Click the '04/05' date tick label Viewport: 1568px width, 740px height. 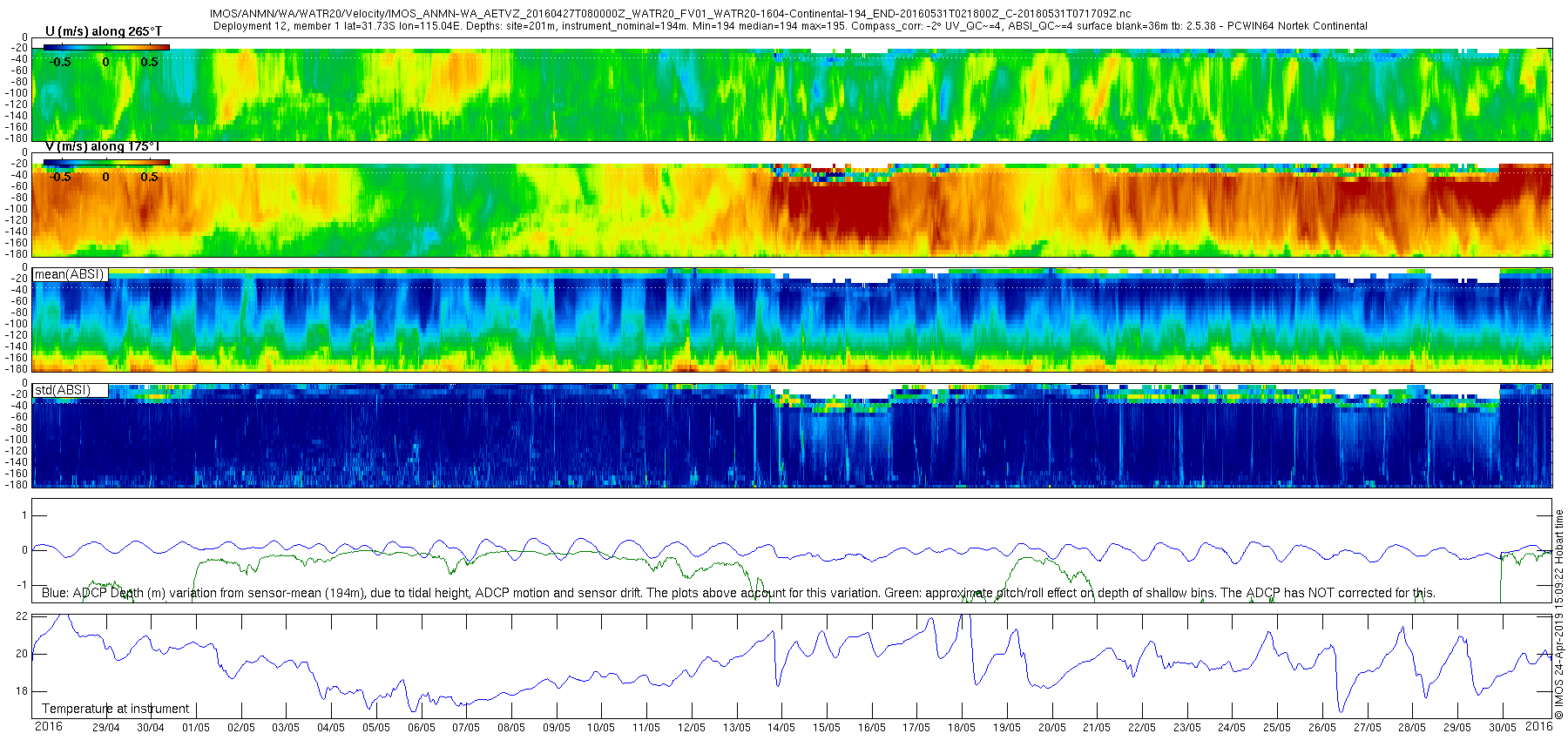click(x=331, y=728)
